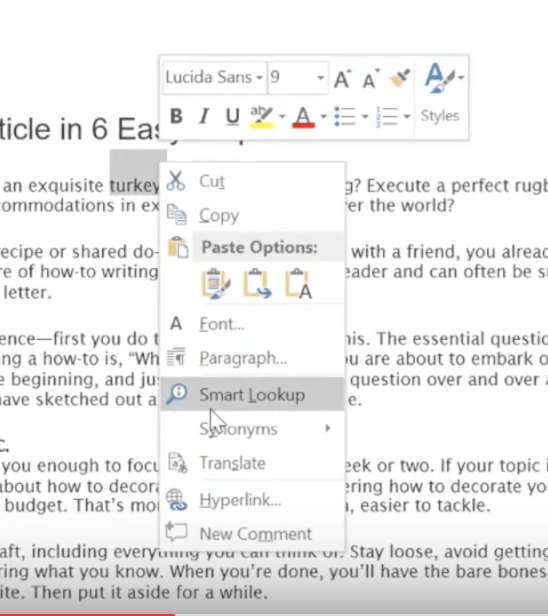Toggle Italic formatting in mini toolbar

(204, 116)
